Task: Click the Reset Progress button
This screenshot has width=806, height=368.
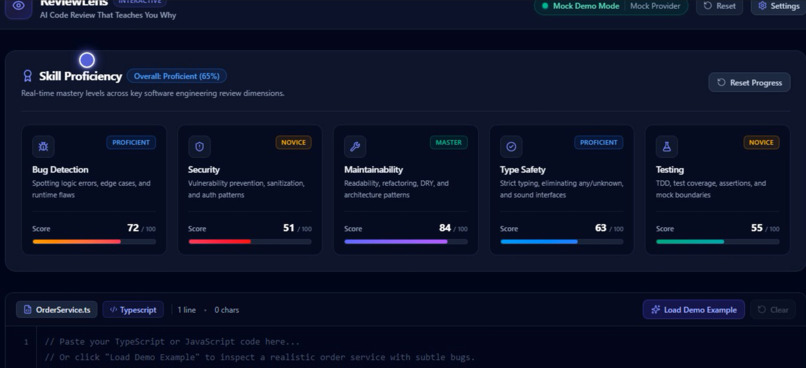Action: click(x=749, y=82)
